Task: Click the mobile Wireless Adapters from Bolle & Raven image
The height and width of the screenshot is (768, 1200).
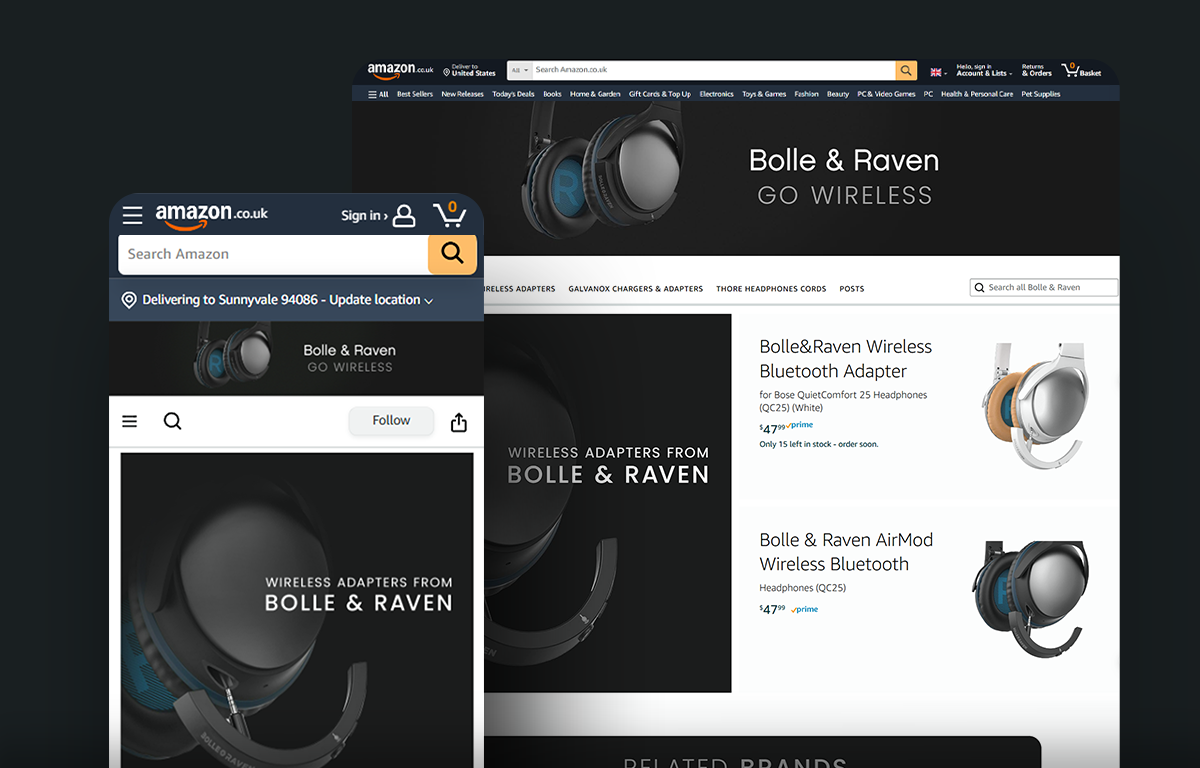Action: click(297, 610)
